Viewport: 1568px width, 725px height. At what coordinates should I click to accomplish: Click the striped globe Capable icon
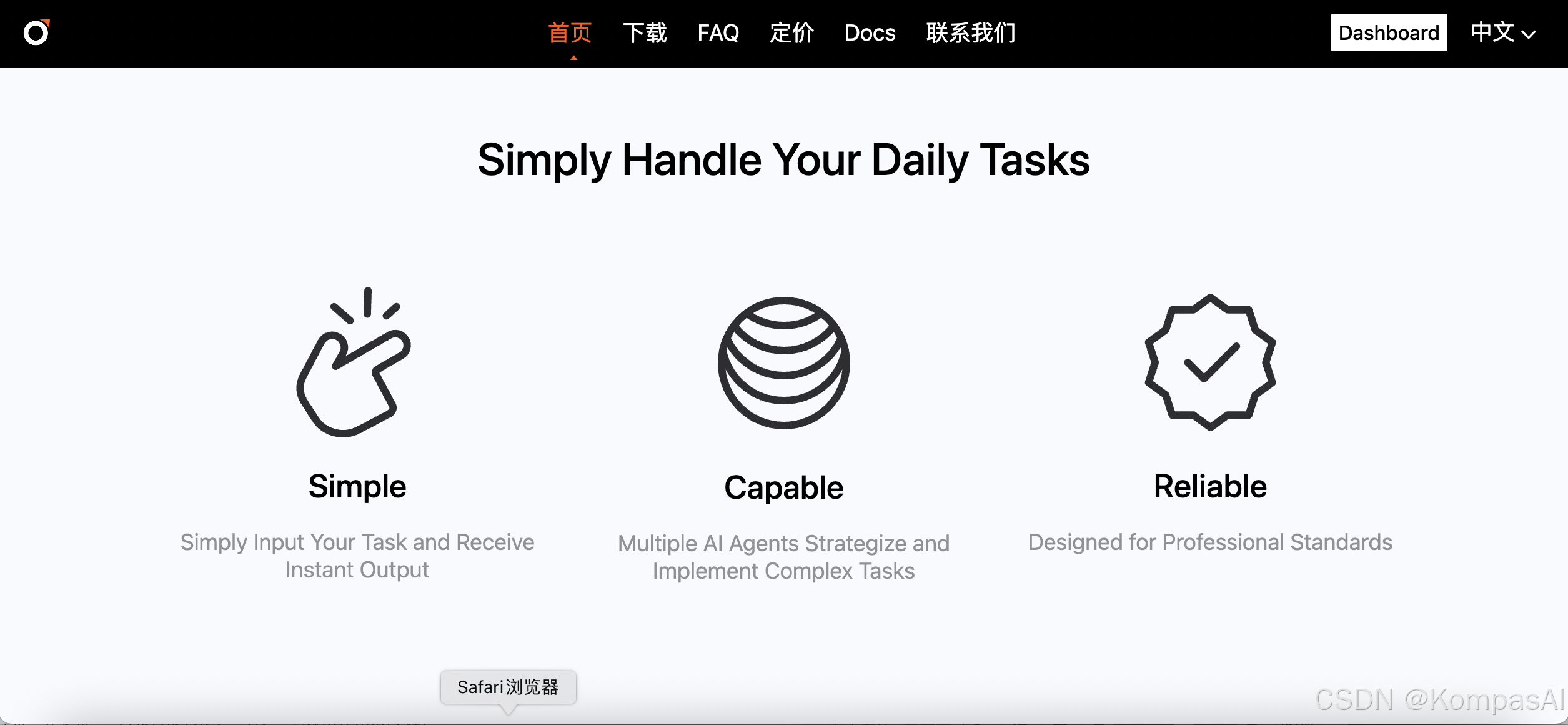pyautogui.click(x=783, y=362)
